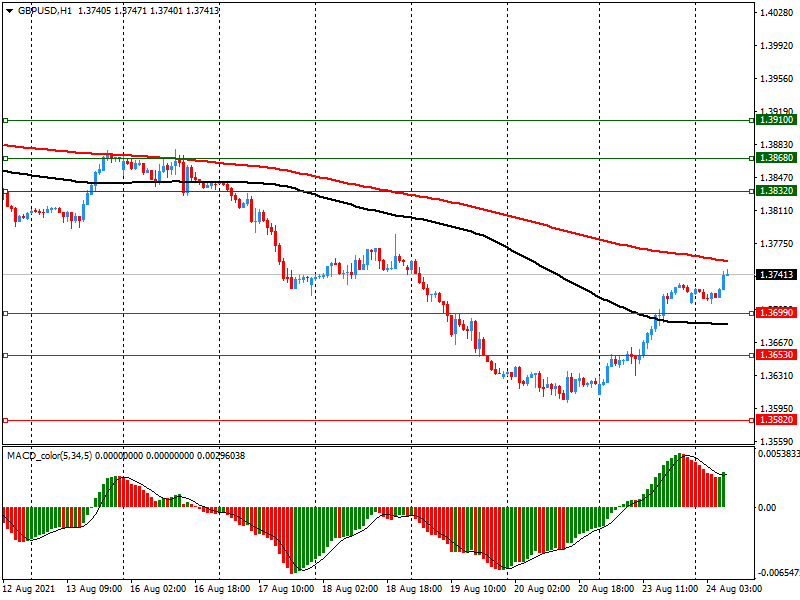Click the 1.39100 line's left handle
Screen dimensions: 800x600
(6, 120)
